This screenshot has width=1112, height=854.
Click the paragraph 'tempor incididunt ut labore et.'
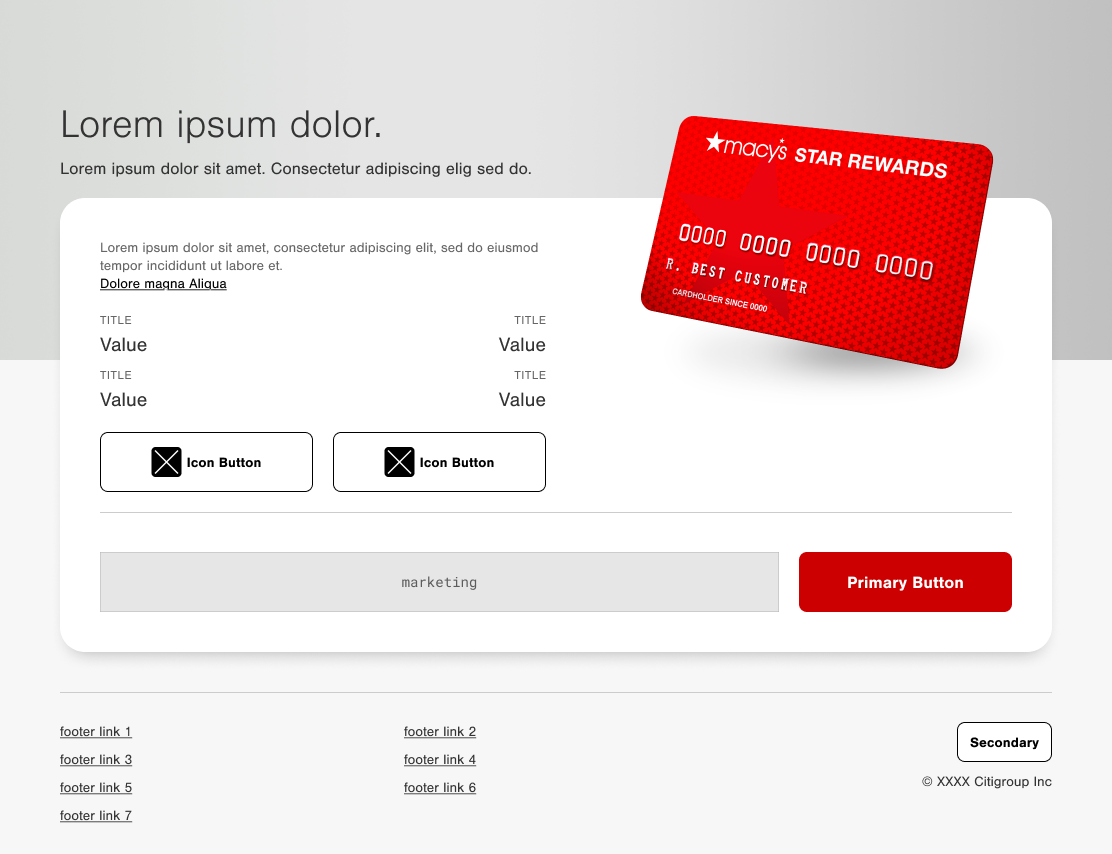191,266
